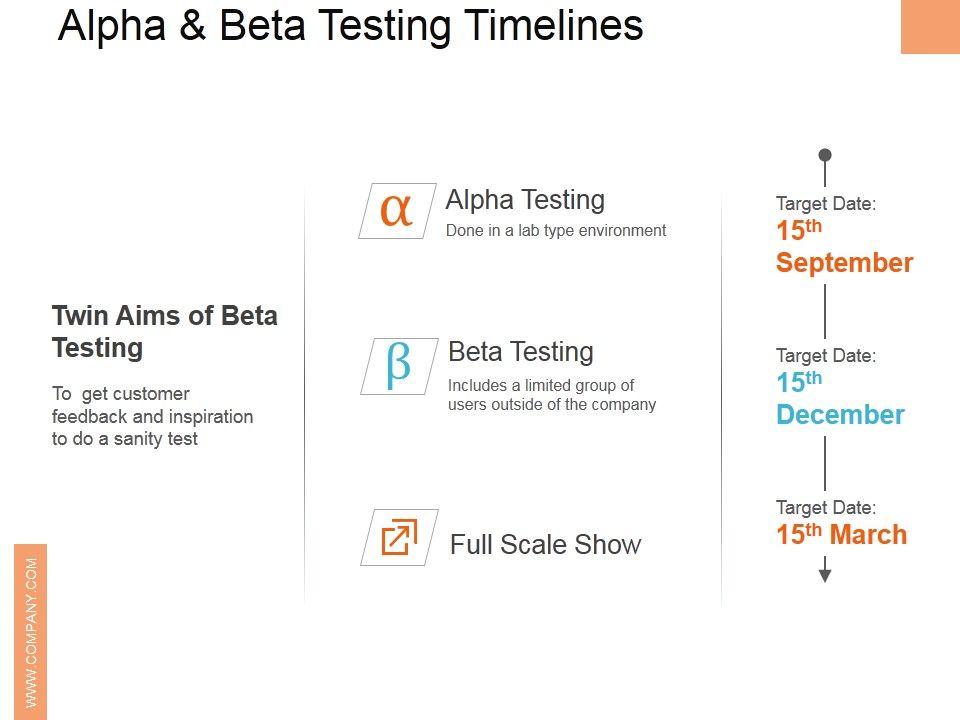This screenshot has height=720, width=960.
Task: Click 'Done in a lab type environment' text
Action: point(556,231)
